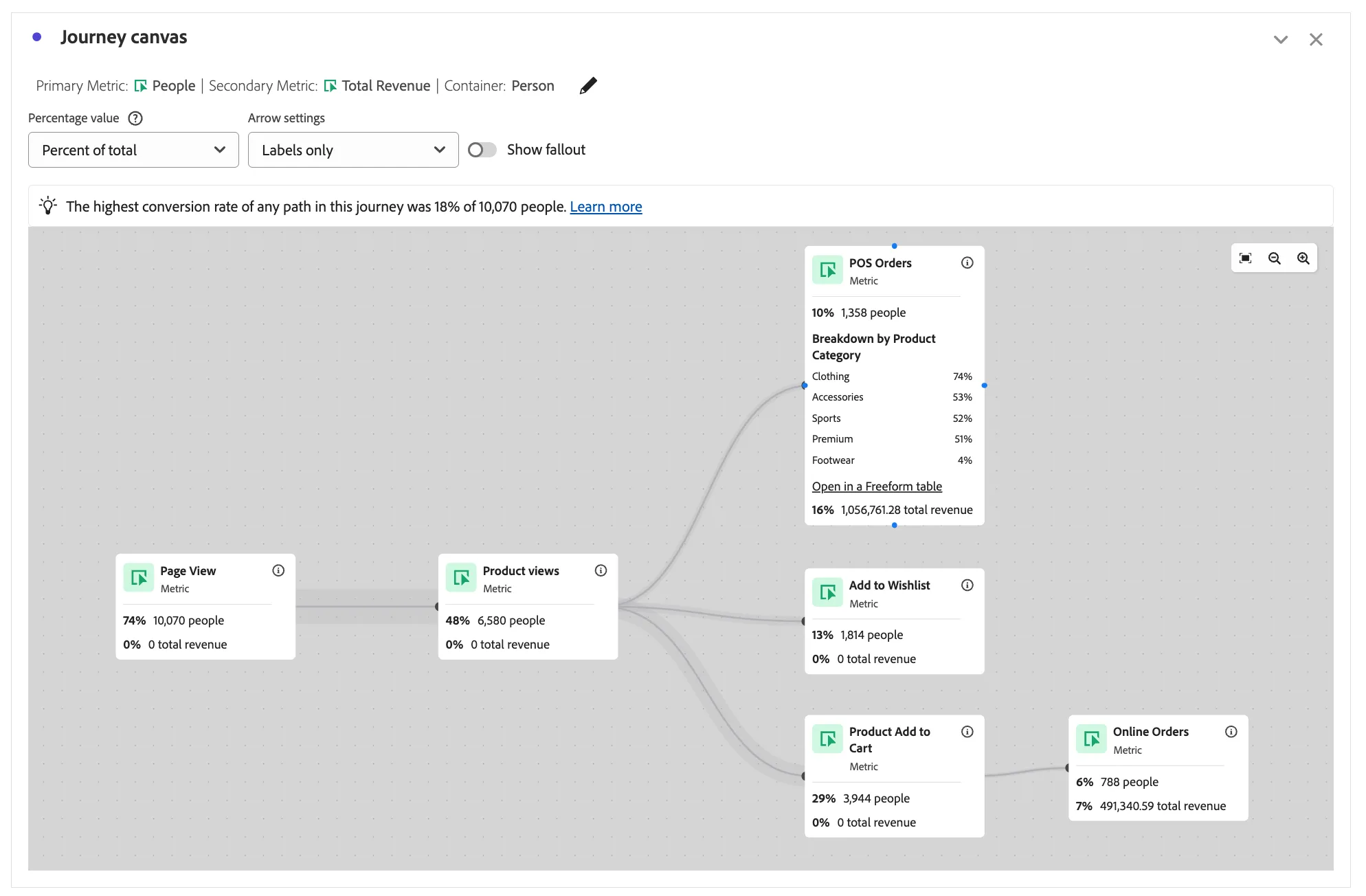1366x896 pixels.
Task: Click the right connector handle of POS Orders
Action: (x=984, y=385)
